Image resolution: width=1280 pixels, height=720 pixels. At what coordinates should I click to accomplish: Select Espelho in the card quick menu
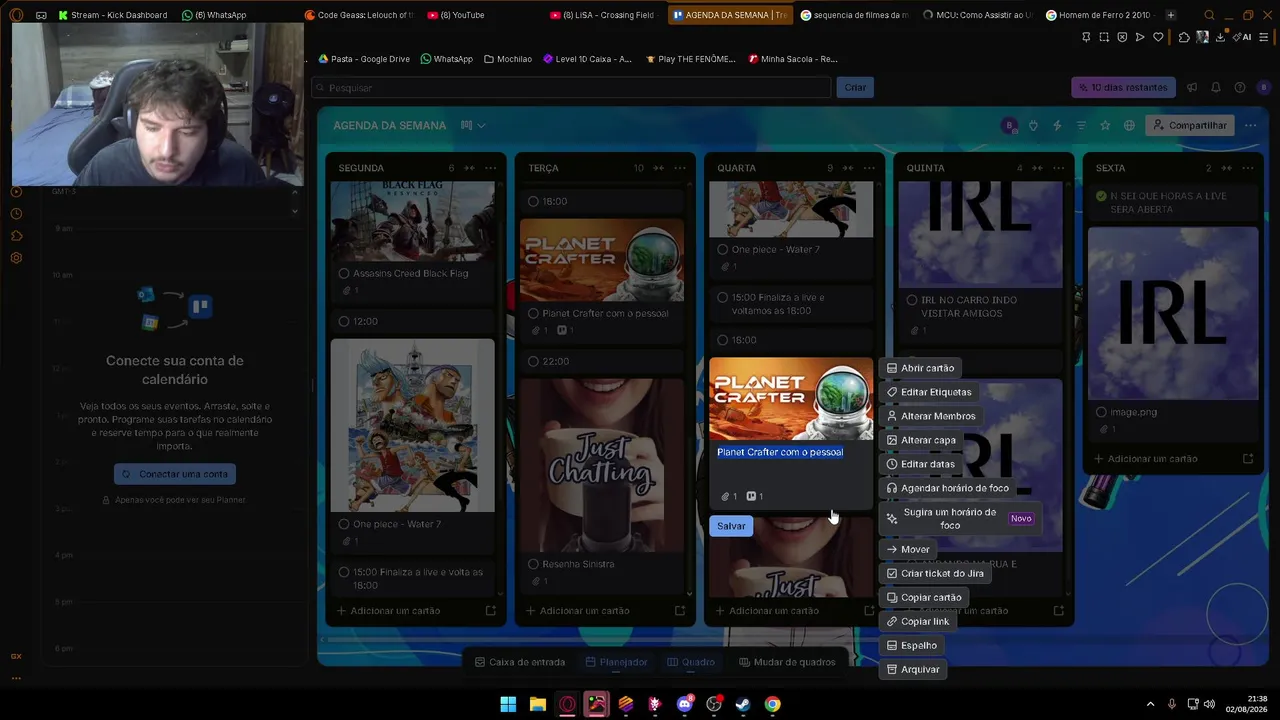click(x=912, y=645)
